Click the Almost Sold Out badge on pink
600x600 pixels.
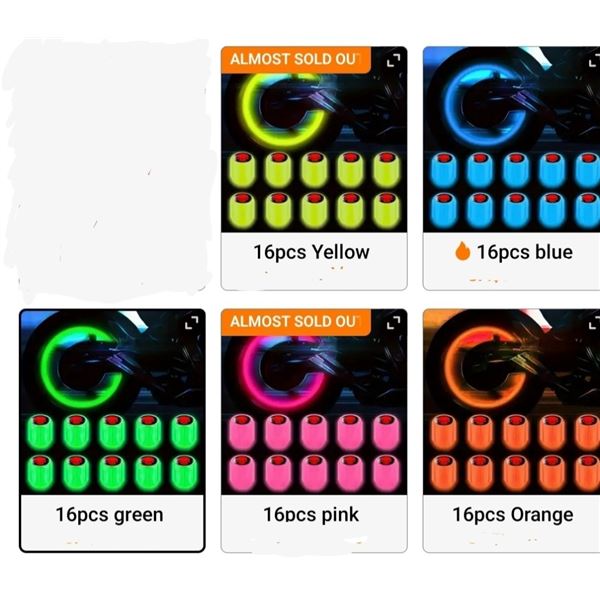click(x=296, y=322)
